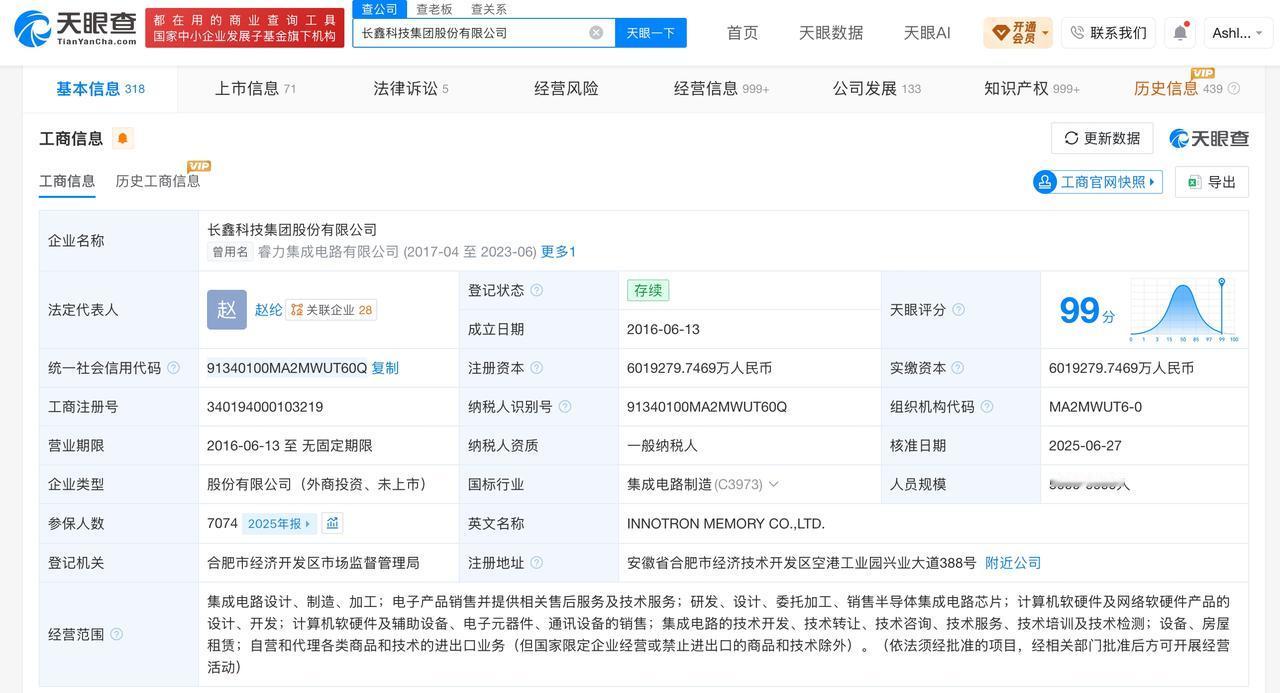
Task: Click help icon next to 登记状态
Action: click(537, 290)
